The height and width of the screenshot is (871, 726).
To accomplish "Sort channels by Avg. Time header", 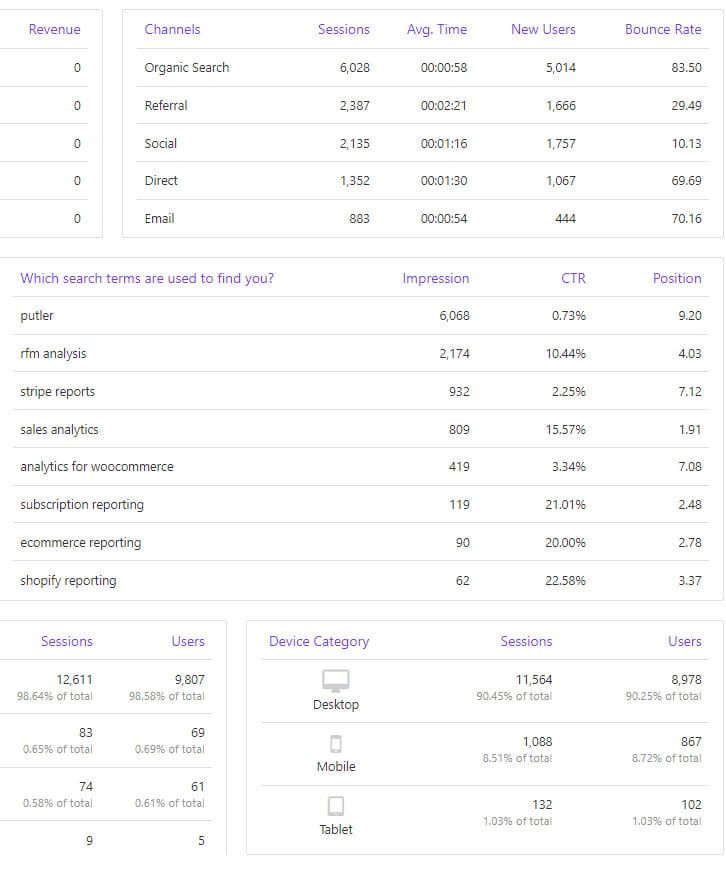I will tap(437, 30).
